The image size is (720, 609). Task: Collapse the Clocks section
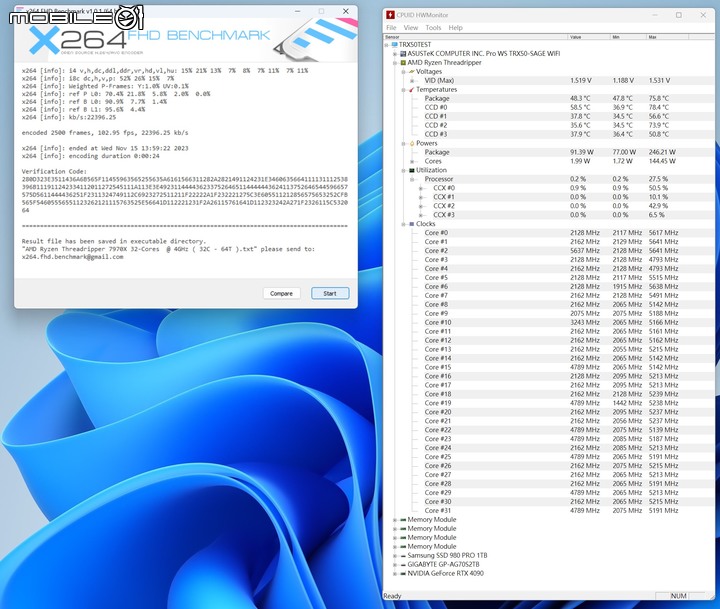tap(404, 224)
